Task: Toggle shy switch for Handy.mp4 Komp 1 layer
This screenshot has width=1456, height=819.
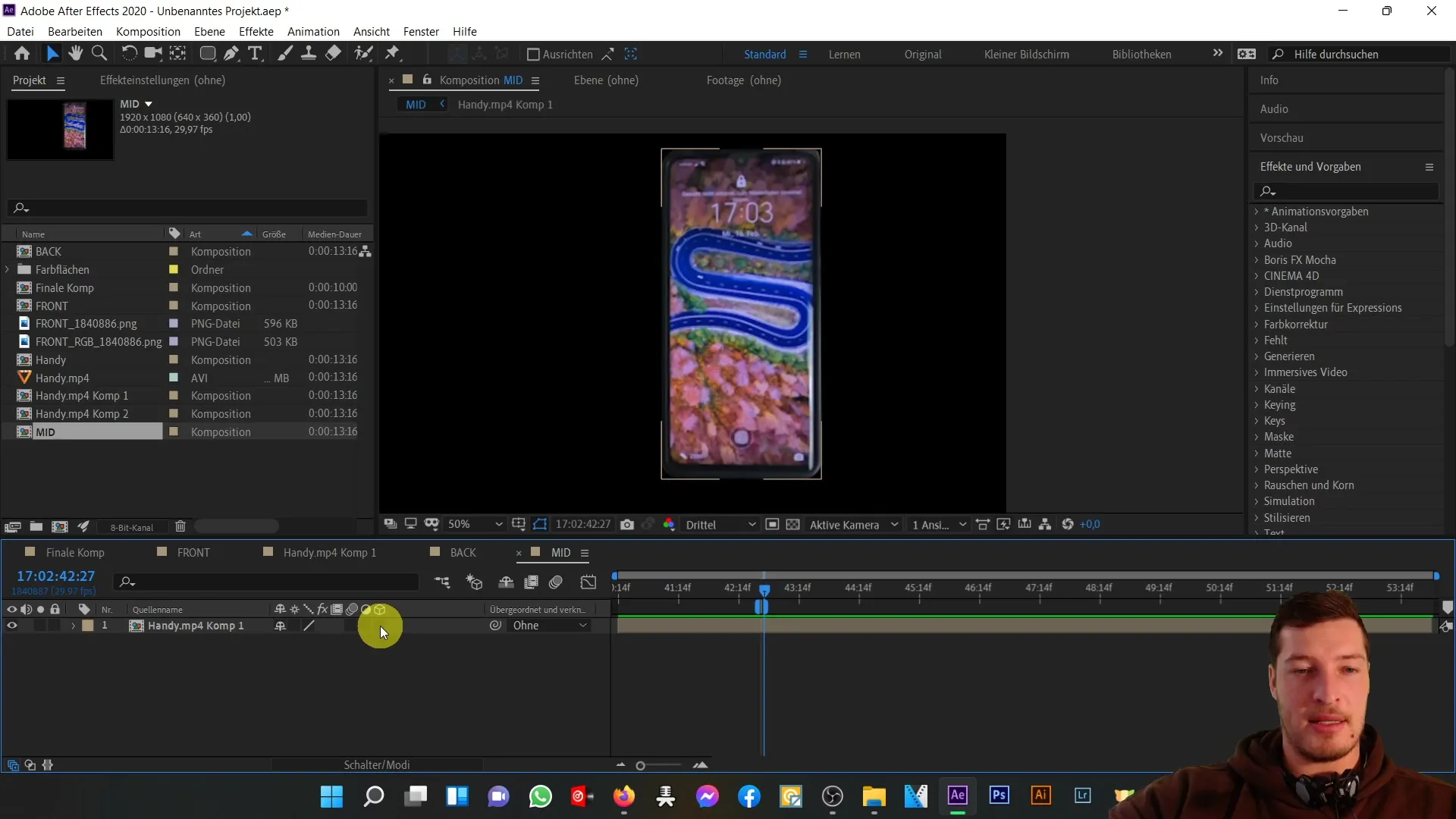Action: click(280, 626)
